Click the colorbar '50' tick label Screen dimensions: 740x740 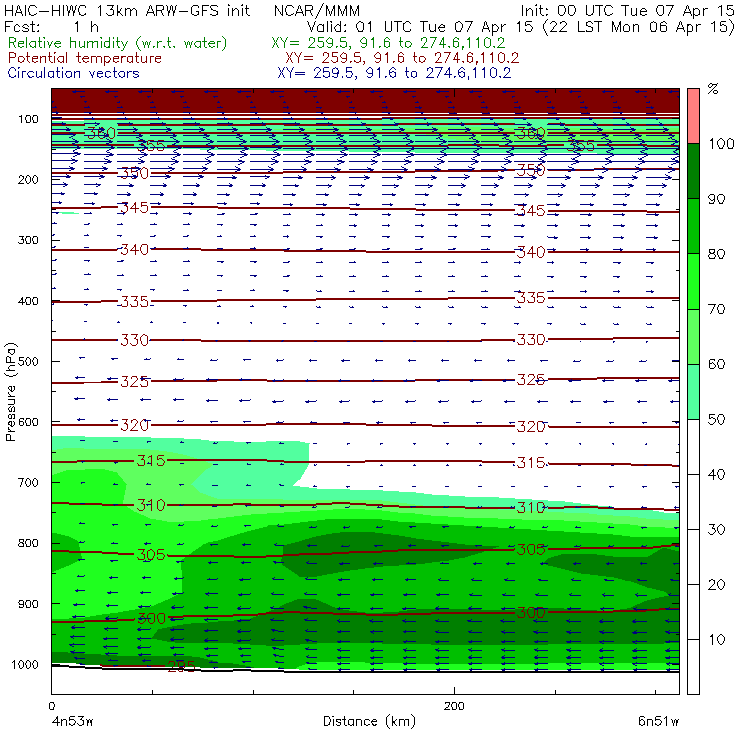pos(716,419)
